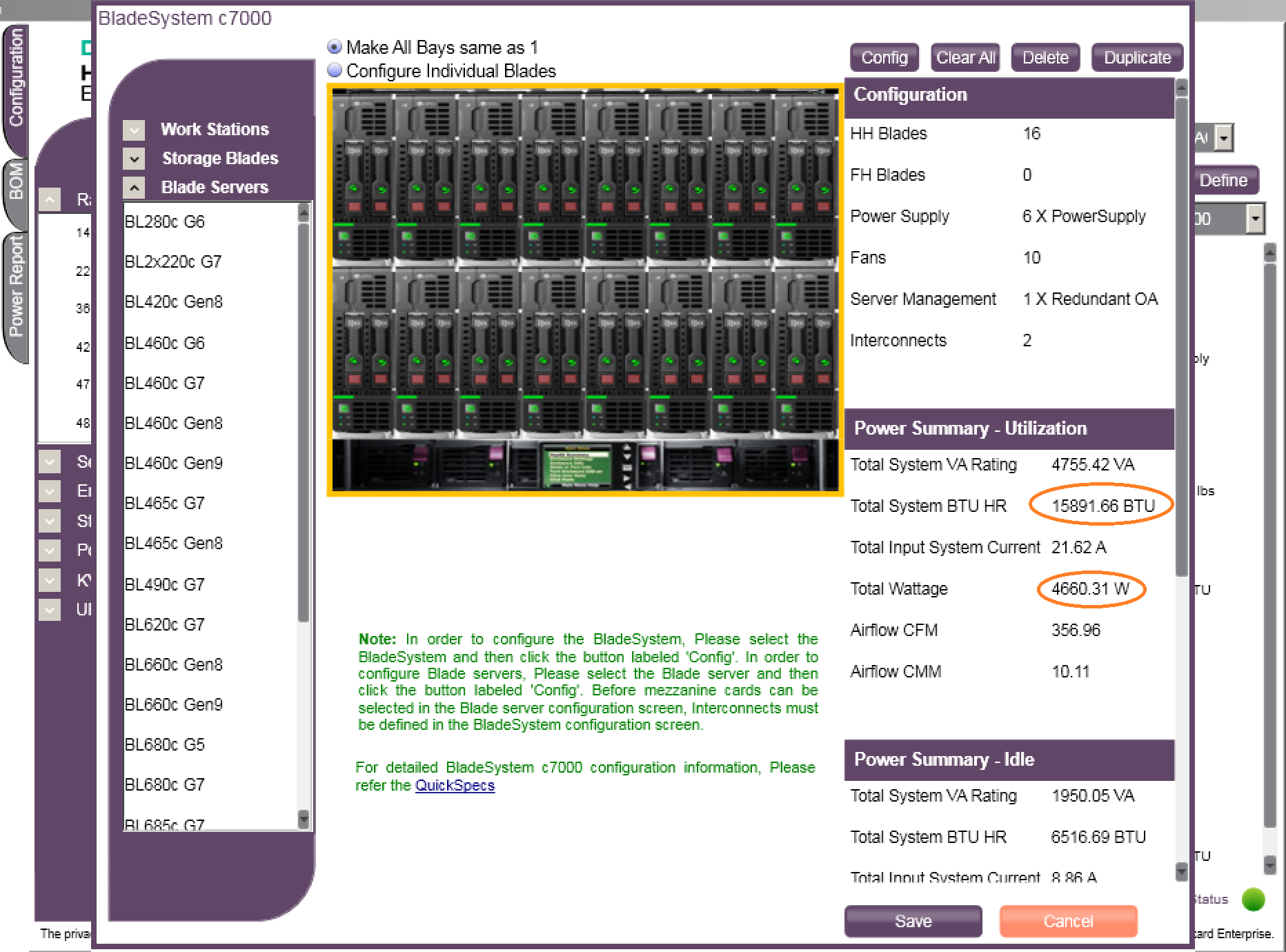This screenshot has height=952, width=1286.
Task: Click the Clear All button
Action: [x=965, y=57]
